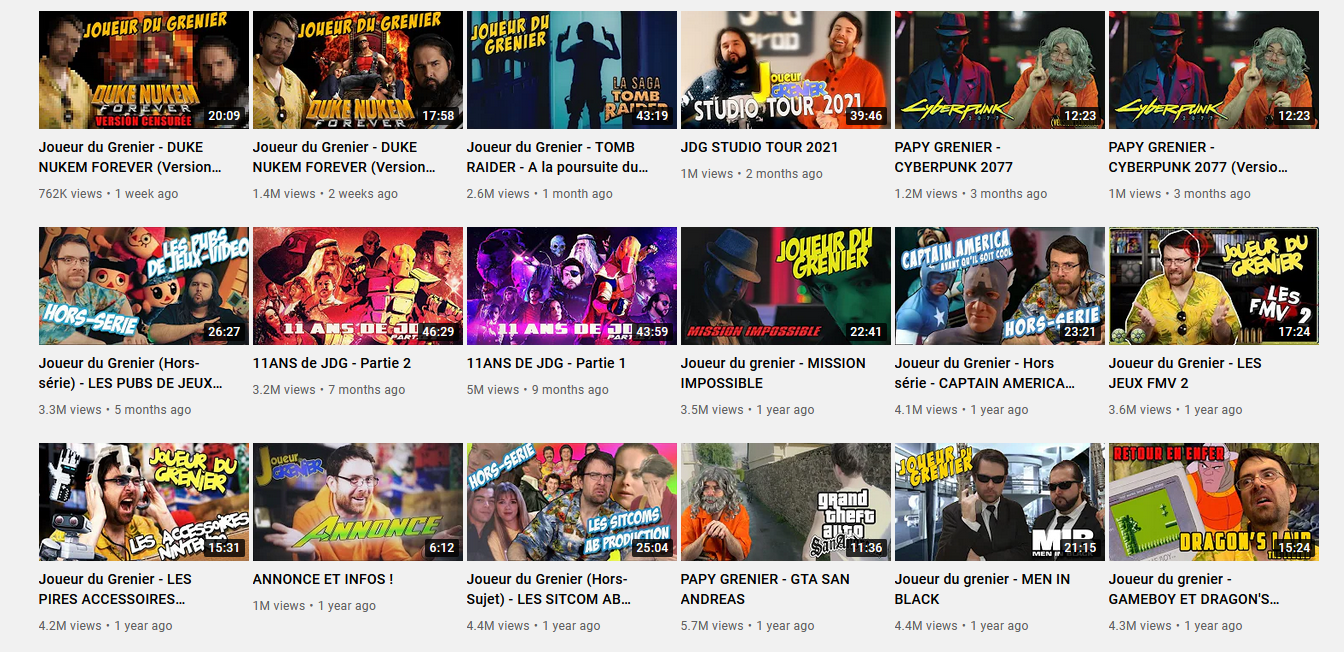The width and height of the screenshot is (1344, 652).
Task: Open the Les Accessoires Nintendo thumbnail
Action: (144, 502)
